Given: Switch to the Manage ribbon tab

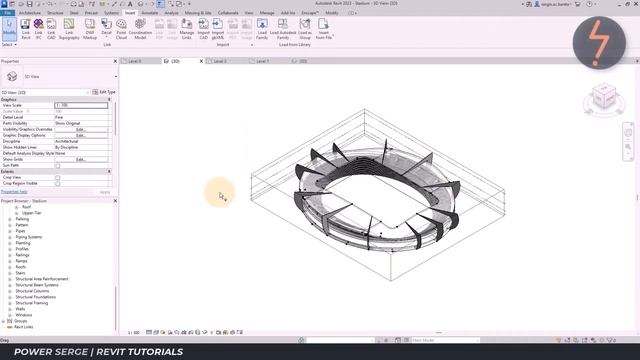Looking at the screenshot, I should [267, 13].
